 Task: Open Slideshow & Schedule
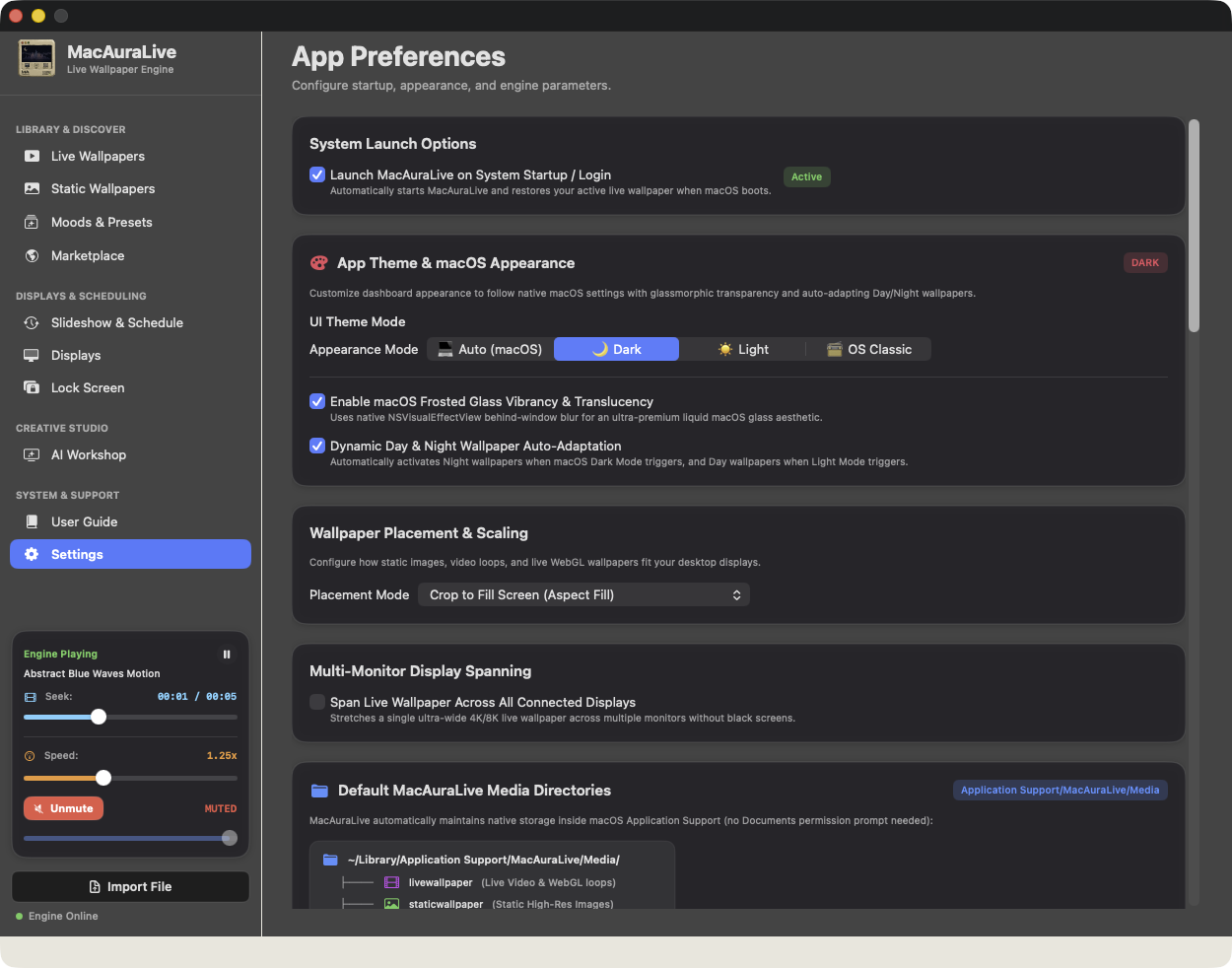pos(130,322)
